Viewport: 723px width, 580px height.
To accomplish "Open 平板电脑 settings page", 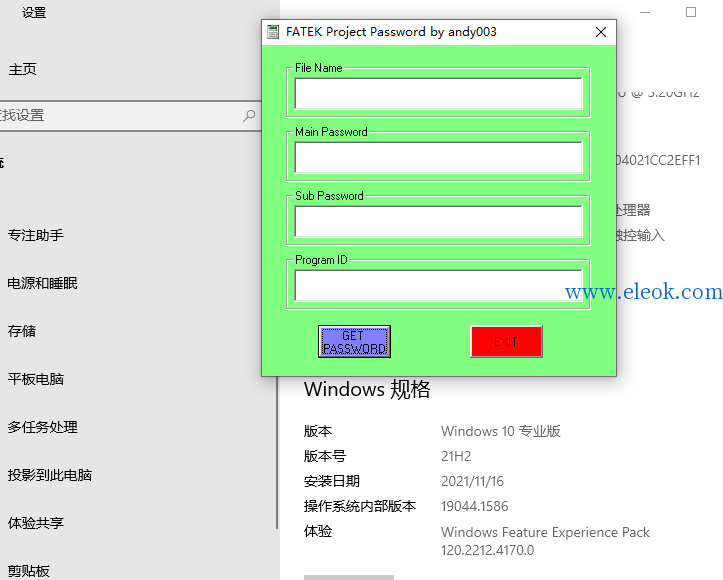I will pyautogui.click(x=36, y=379).
